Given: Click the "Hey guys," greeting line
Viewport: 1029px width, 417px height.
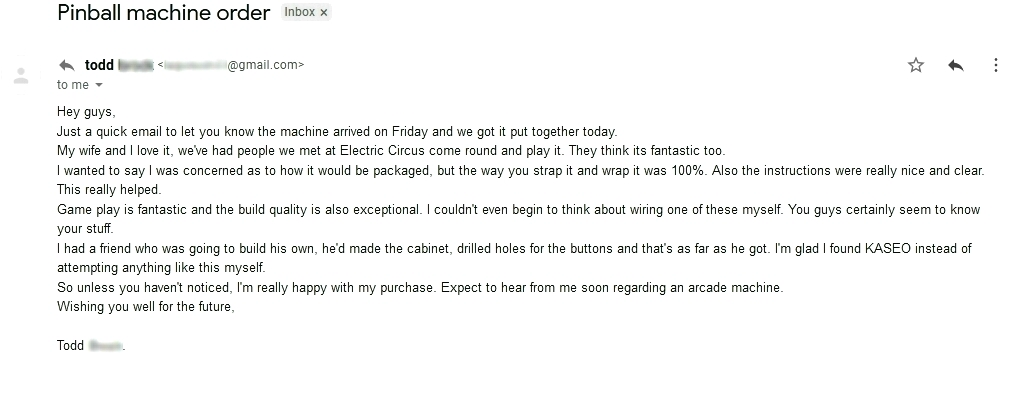Looking at the screenshot, I should tap(86, 112).
